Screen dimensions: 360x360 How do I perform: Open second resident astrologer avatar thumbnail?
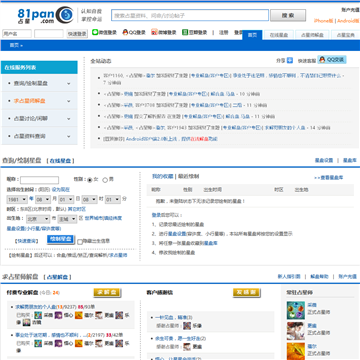click(296, 331)
